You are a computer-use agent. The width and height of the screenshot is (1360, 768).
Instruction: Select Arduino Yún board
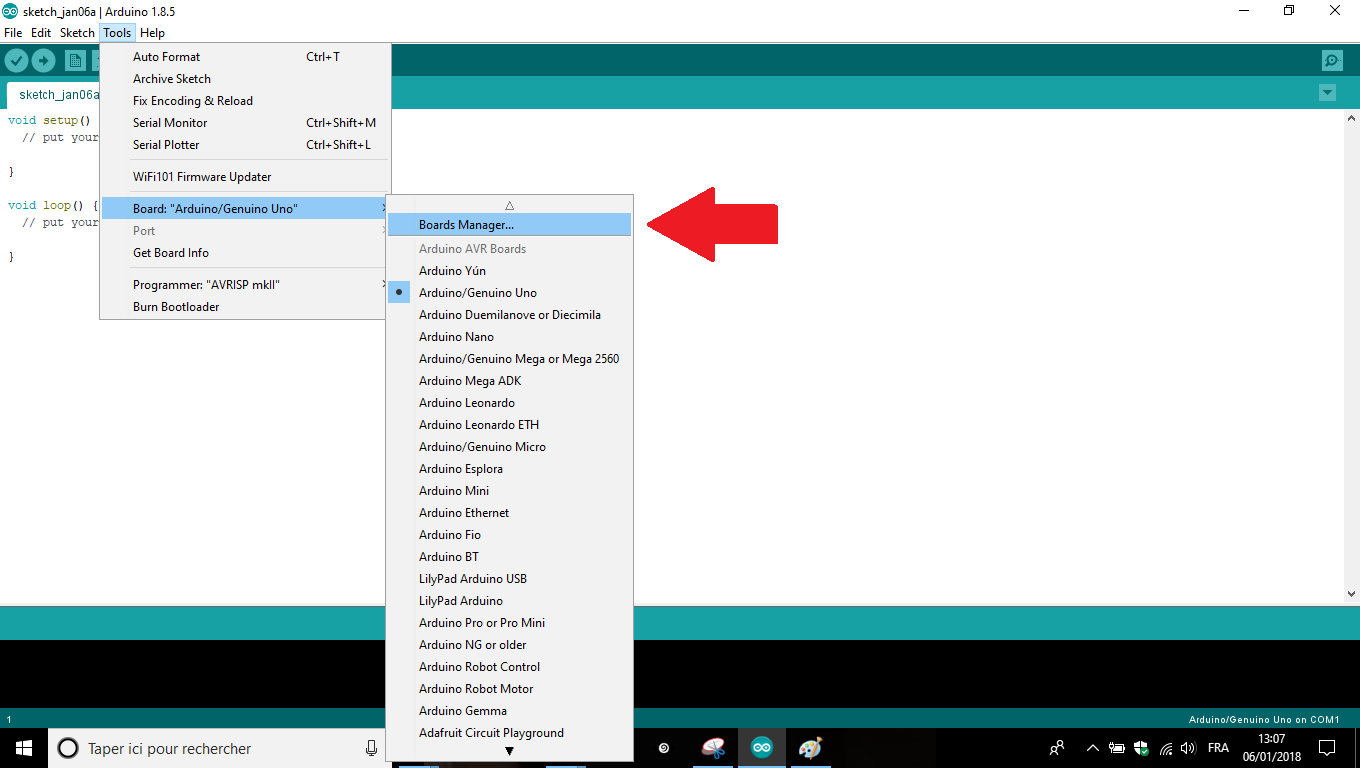click(509, 271)
